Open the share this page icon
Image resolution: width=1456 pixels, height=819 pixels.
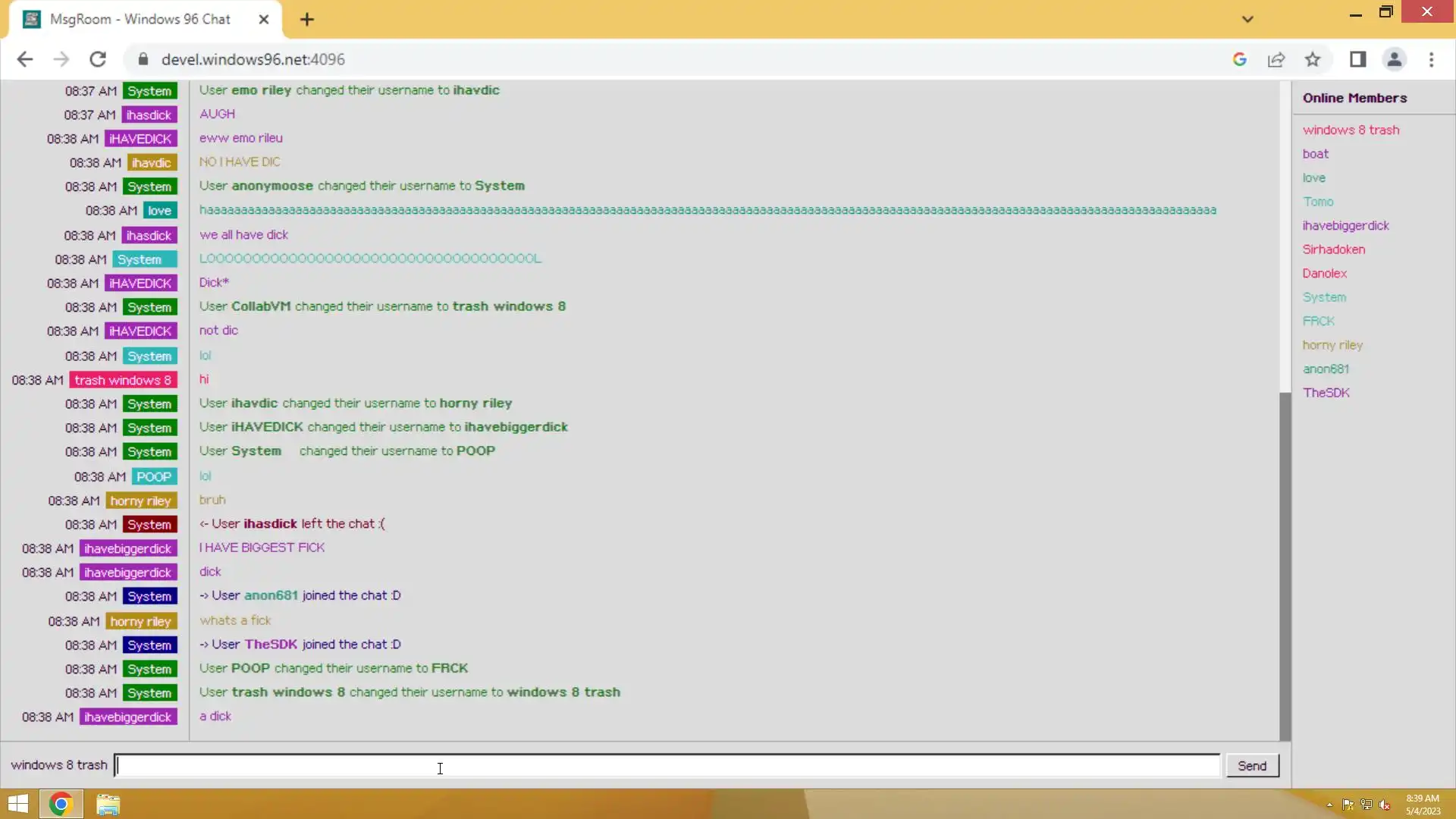[1276, 59]
